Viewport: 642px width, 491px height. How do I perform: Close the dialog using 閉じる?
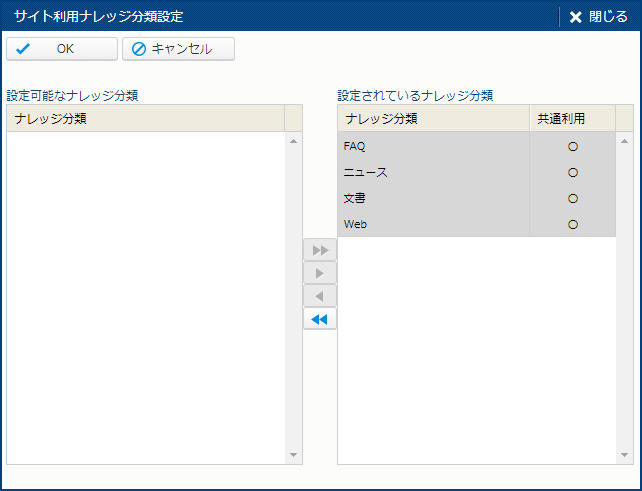tap(598, 17)
